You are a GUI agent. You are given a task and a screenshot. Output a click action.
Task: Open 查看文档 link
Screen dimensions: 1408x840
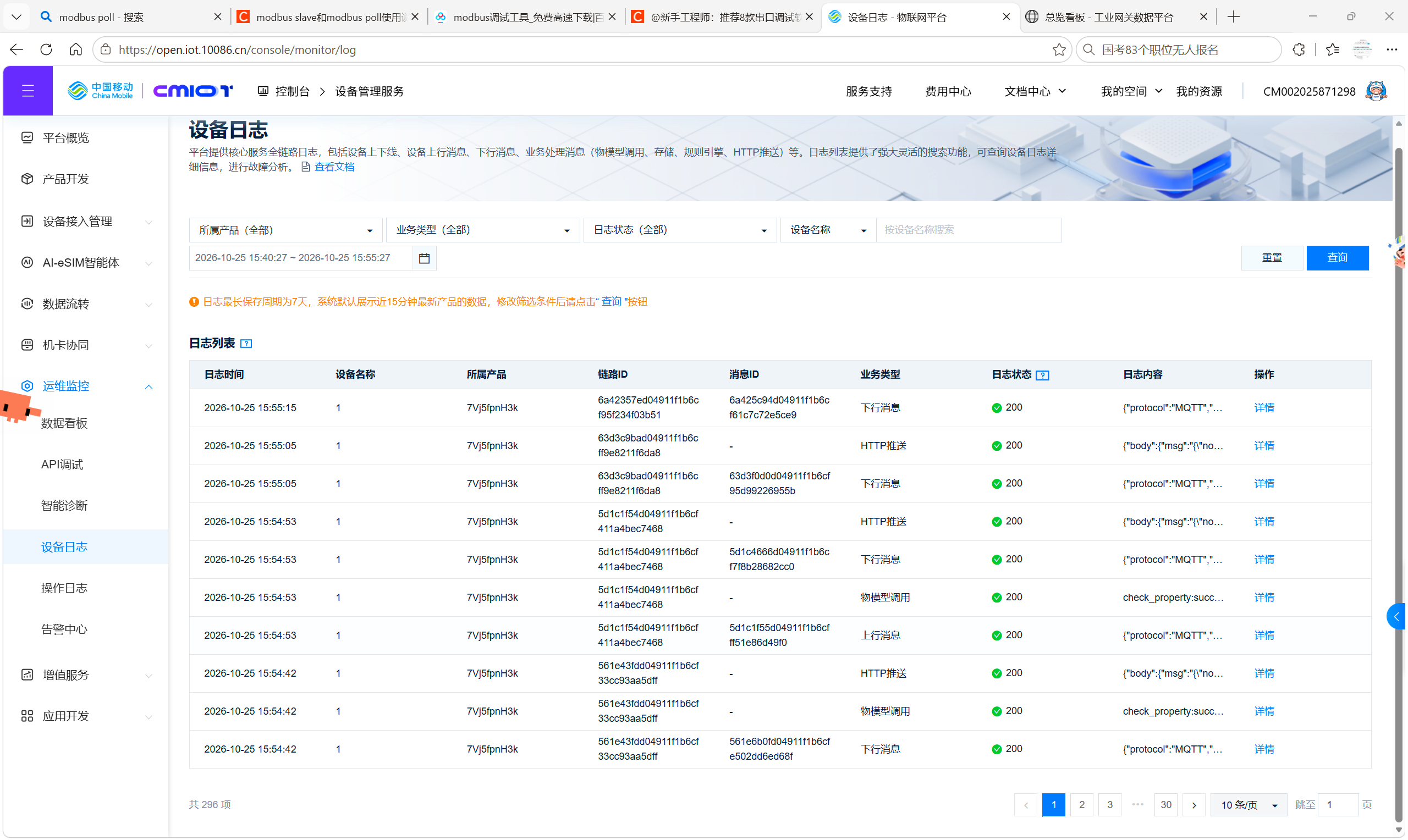(x=334, y=167)
